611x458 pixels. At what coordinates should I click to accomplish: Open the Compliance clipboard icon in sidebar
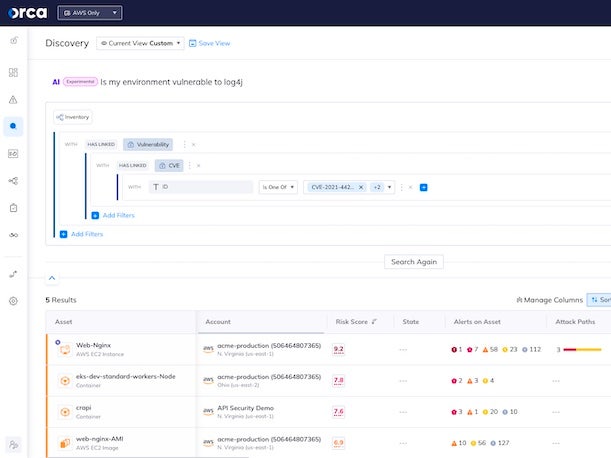[x=13, y=208]
